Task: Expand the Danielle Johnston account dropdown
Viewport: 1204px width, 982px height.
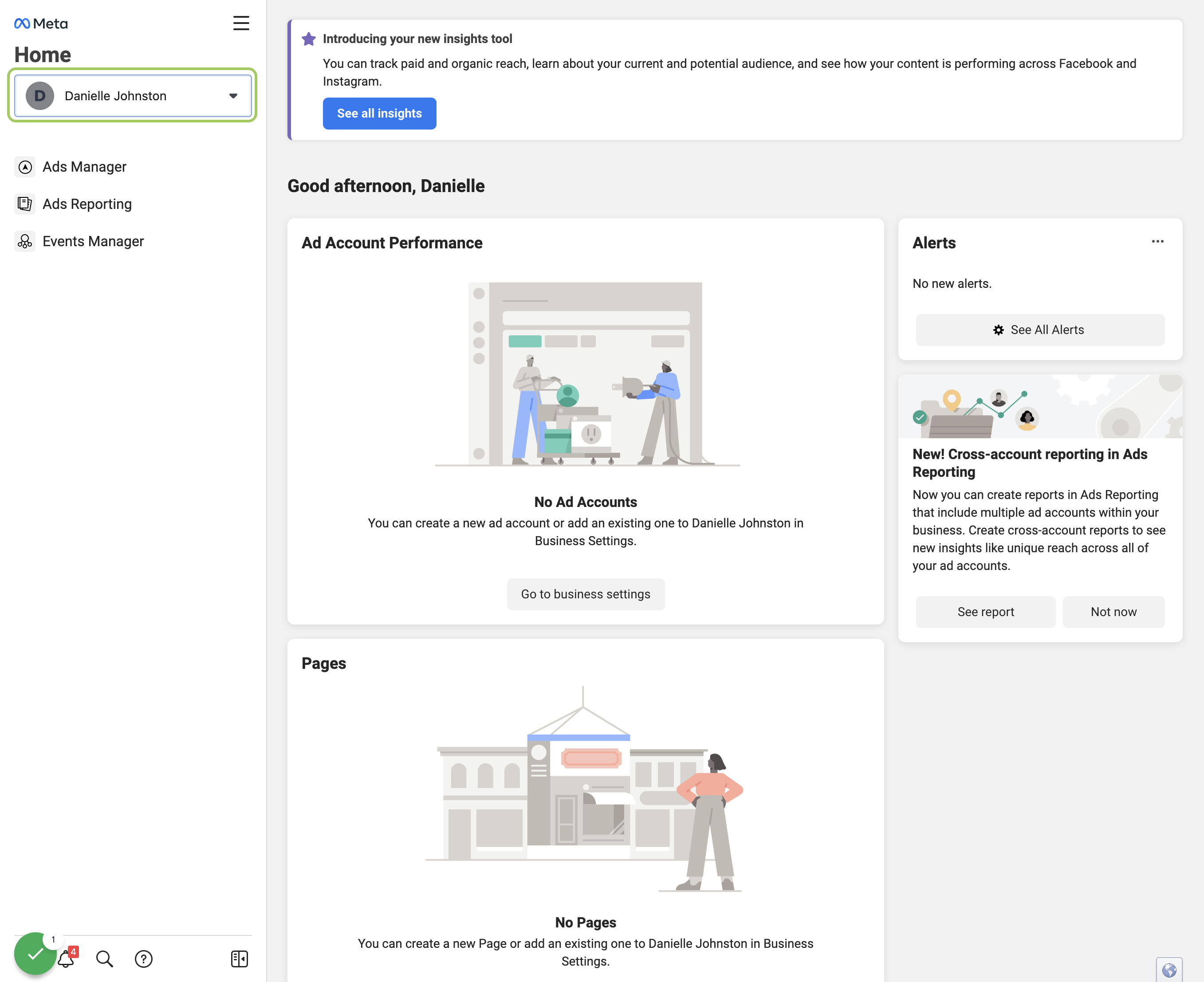Action: click(x=133, y=96)
